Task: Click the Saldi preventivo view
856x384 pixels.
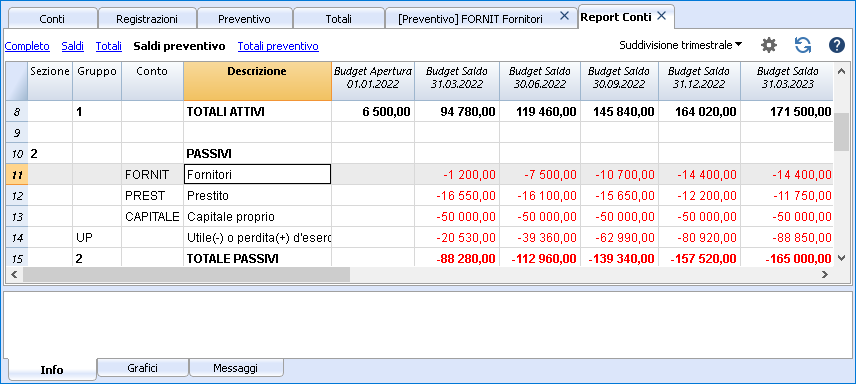Action: [180, 46]
